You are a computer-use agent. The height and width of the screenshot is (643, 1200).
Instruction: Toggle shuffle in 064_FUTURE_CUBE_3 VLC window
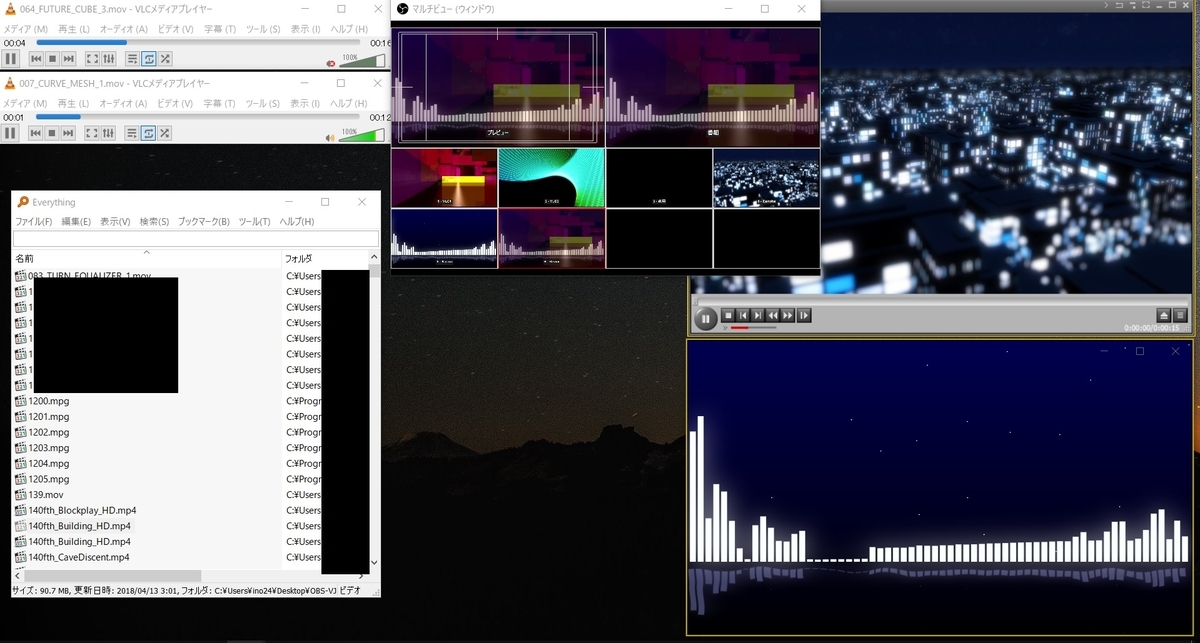165,60
